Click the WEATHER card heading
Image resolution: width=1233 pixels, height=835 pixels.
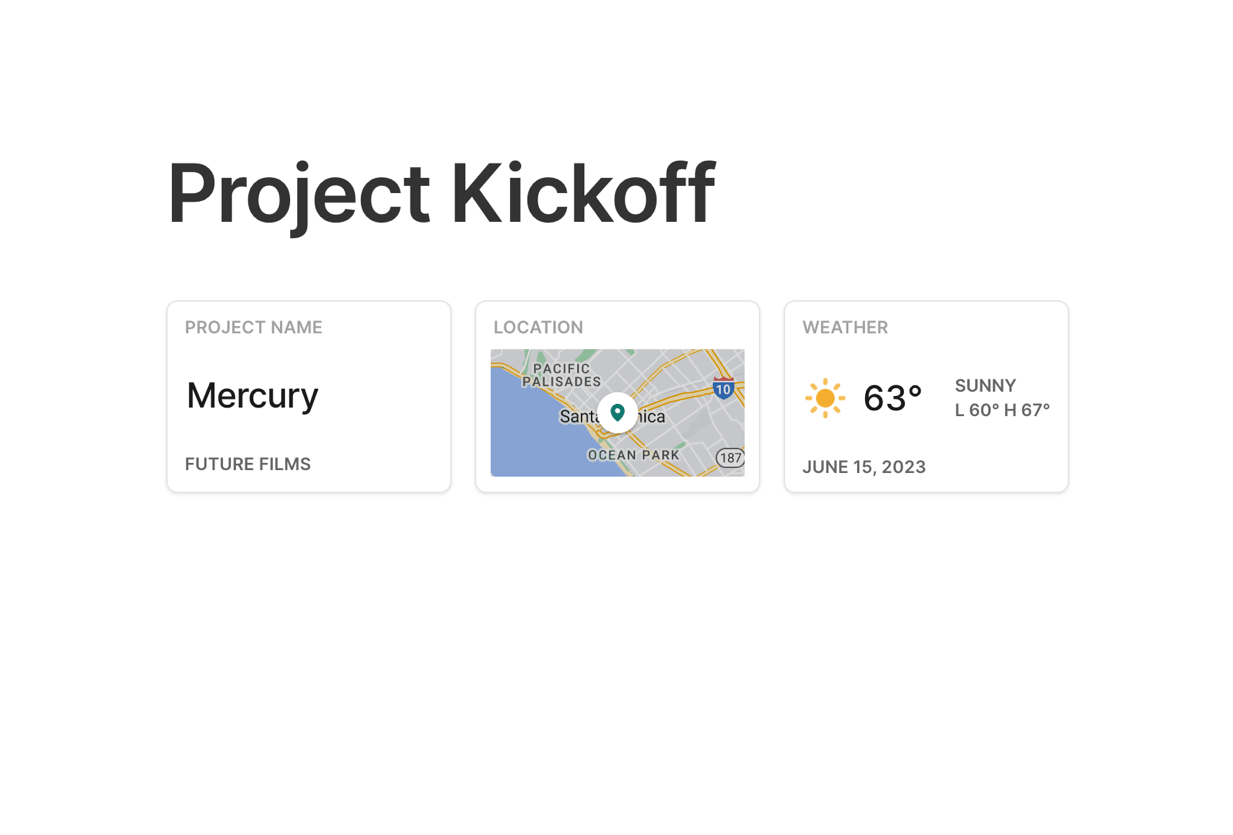point(845,327)
